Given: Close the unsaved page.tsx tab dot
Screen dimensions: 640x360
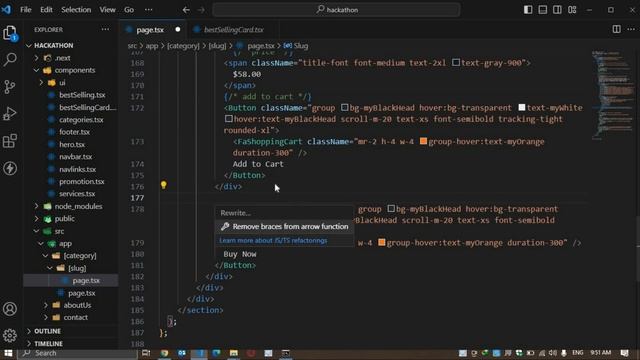Looking at the screenshot, I should pyautogui.click(x=178, y=29).
